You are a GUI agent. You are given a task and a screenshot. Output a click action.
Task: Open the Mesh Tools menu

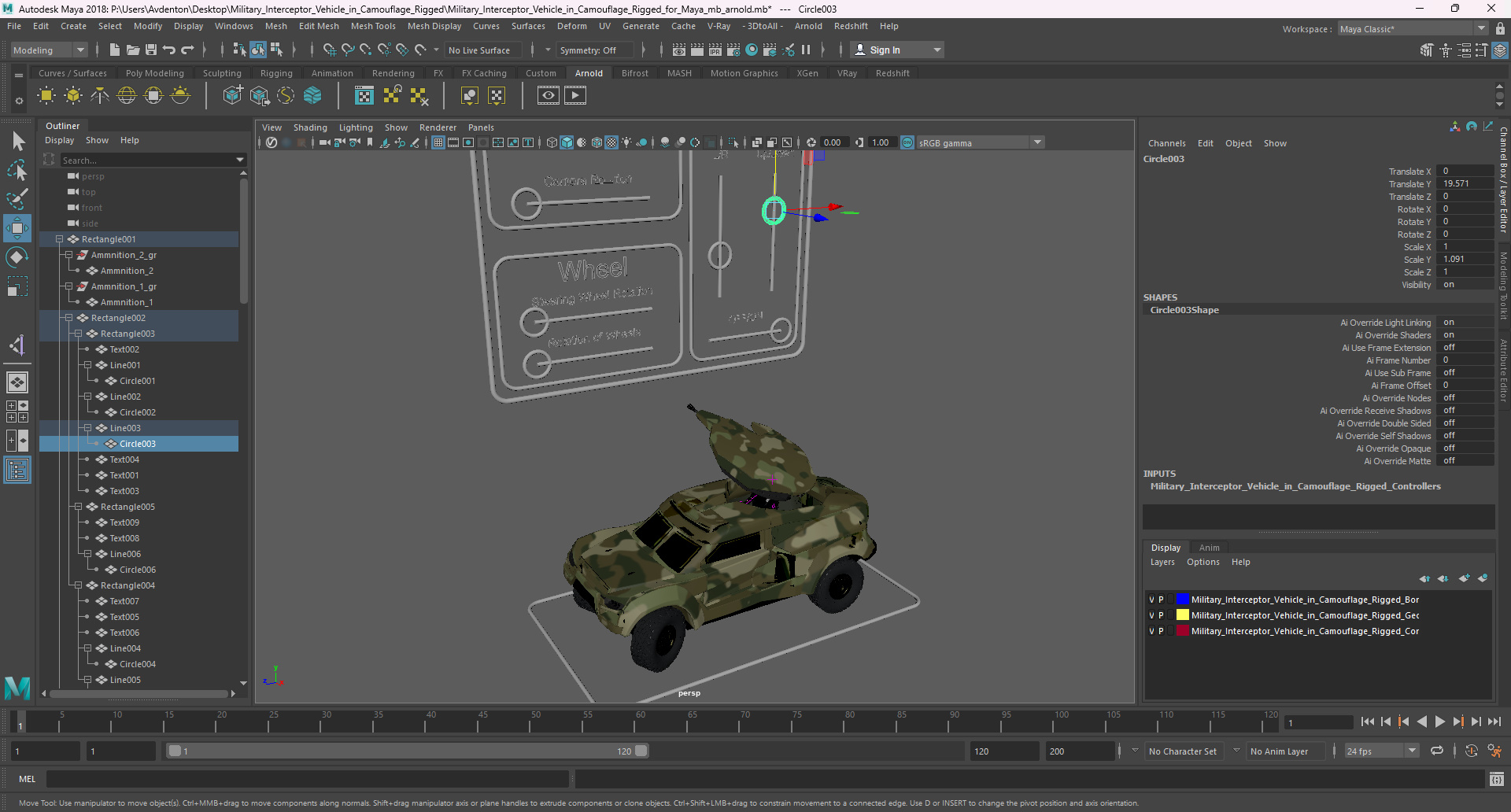point(373,26)
